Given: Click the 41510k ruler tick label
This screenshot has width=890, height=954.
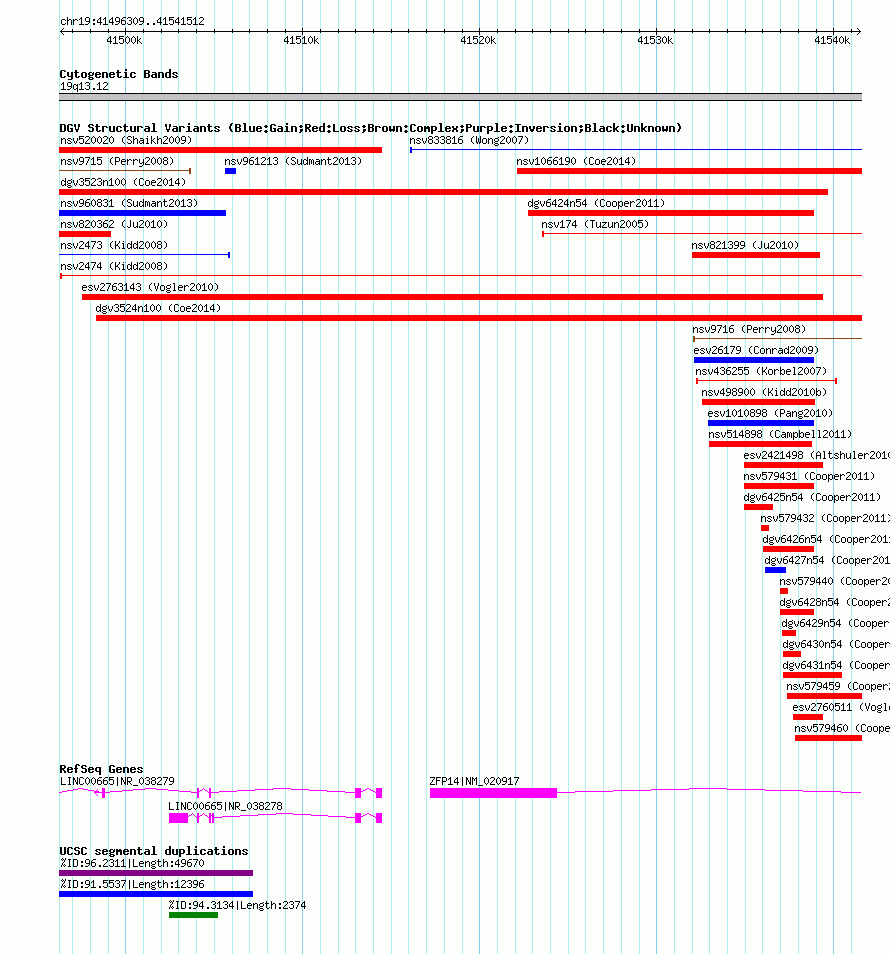Looking at the screenshot, I should pos(301,40).
